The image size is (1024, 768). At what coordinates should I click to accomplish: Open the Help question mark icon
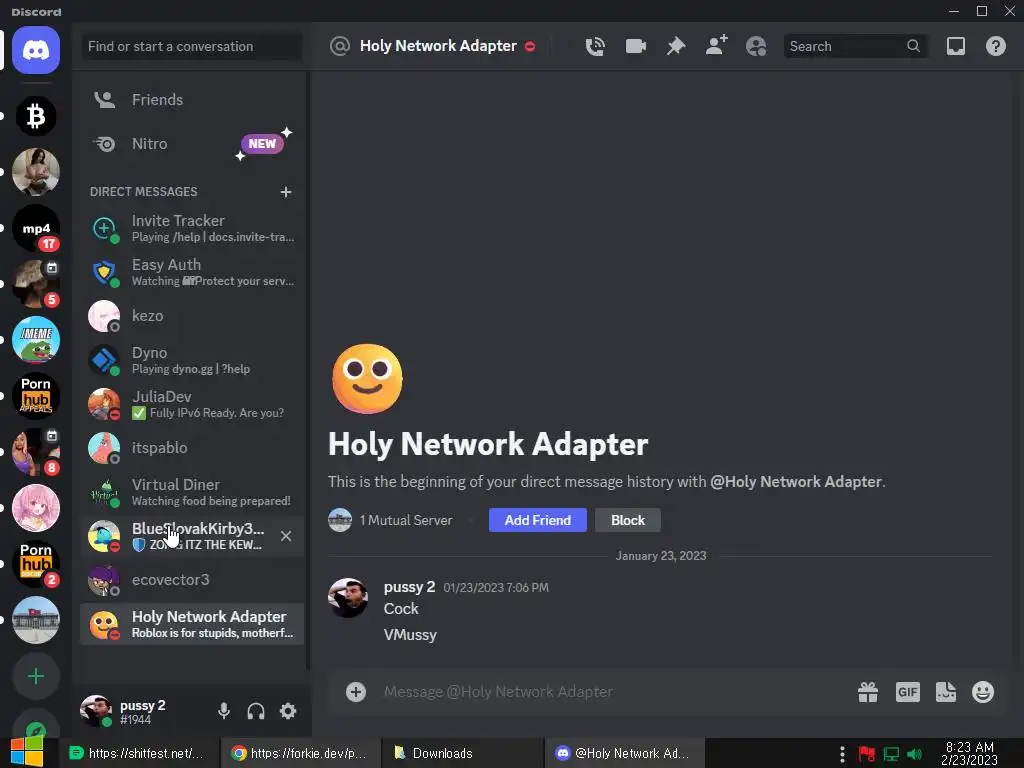click(996, 46)
